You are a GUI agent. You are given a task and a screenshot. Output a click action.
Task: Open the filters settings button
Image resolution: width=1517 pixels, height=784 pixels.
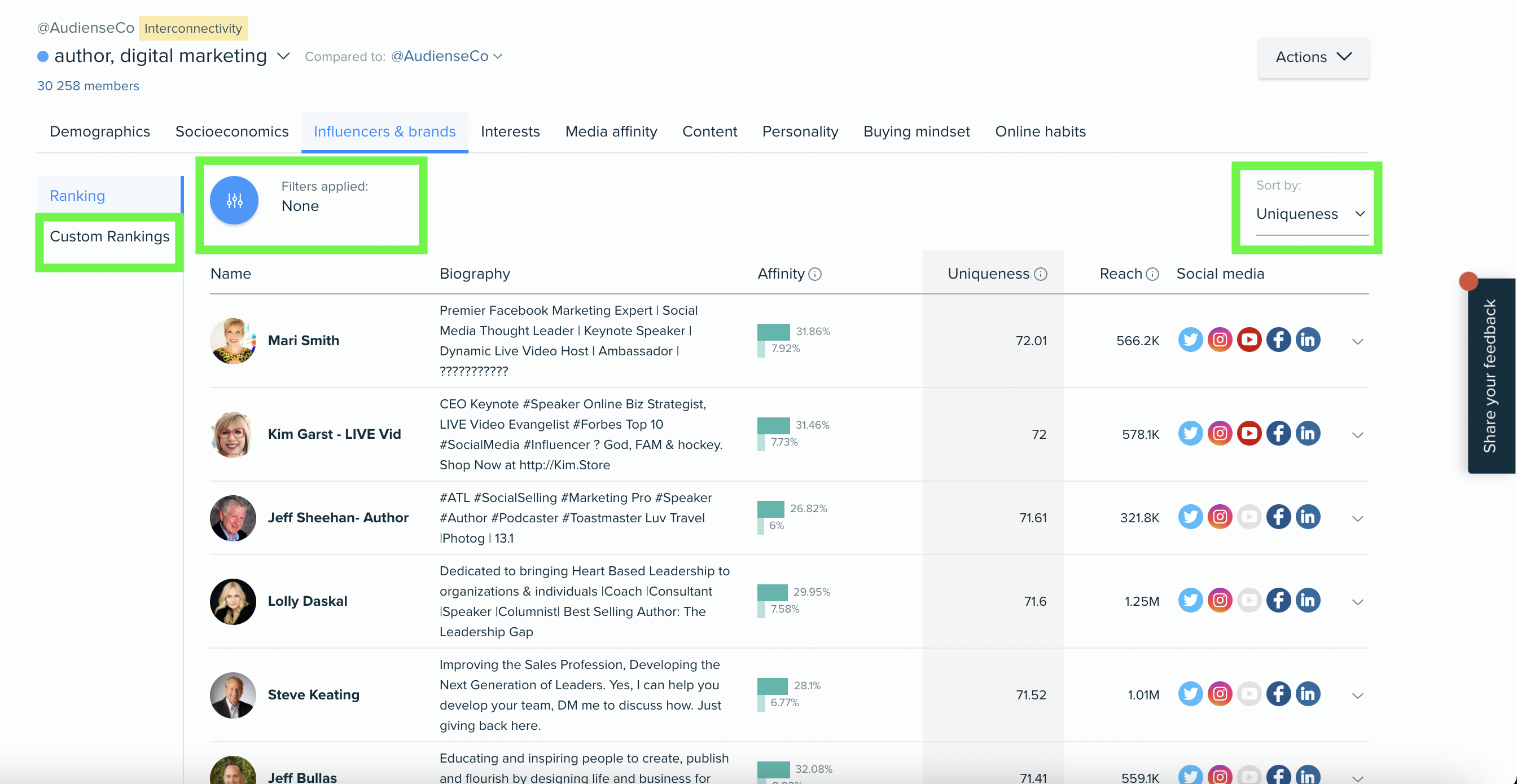pyautogui.click(x=234, y=200)
